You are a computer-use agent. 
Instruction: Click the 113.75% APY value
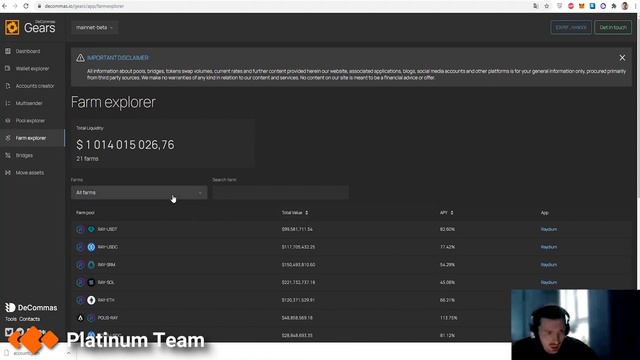point(448,318)
